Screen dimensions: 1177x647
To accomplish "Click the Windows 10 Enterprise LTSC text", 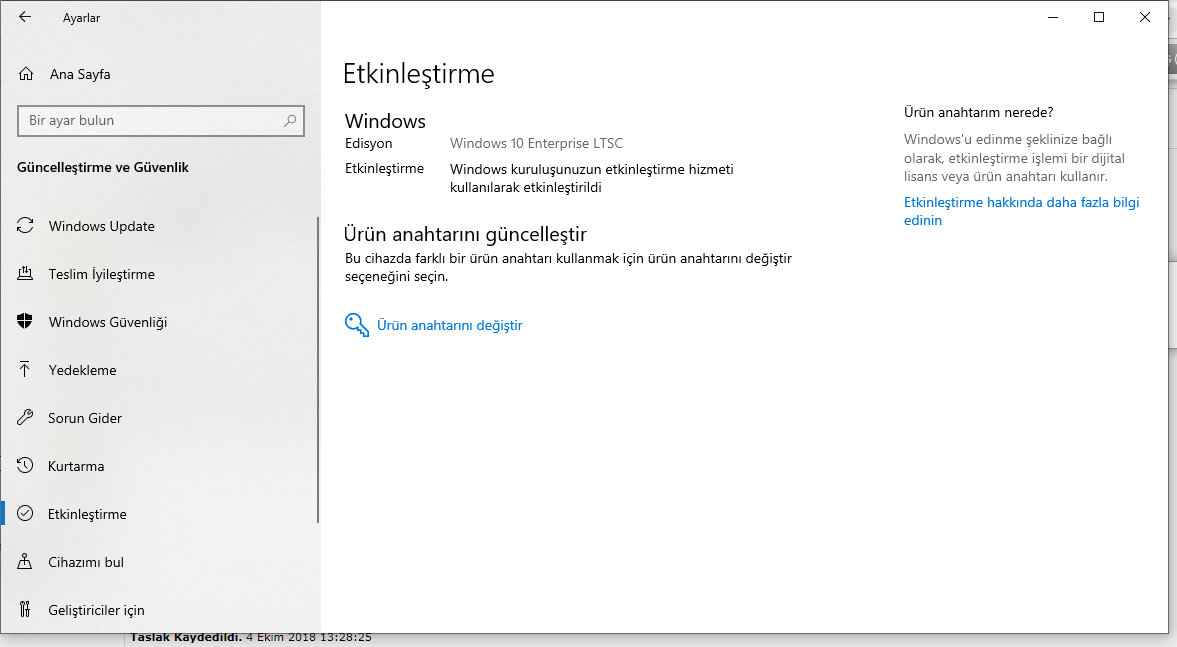I will (536, 143).
